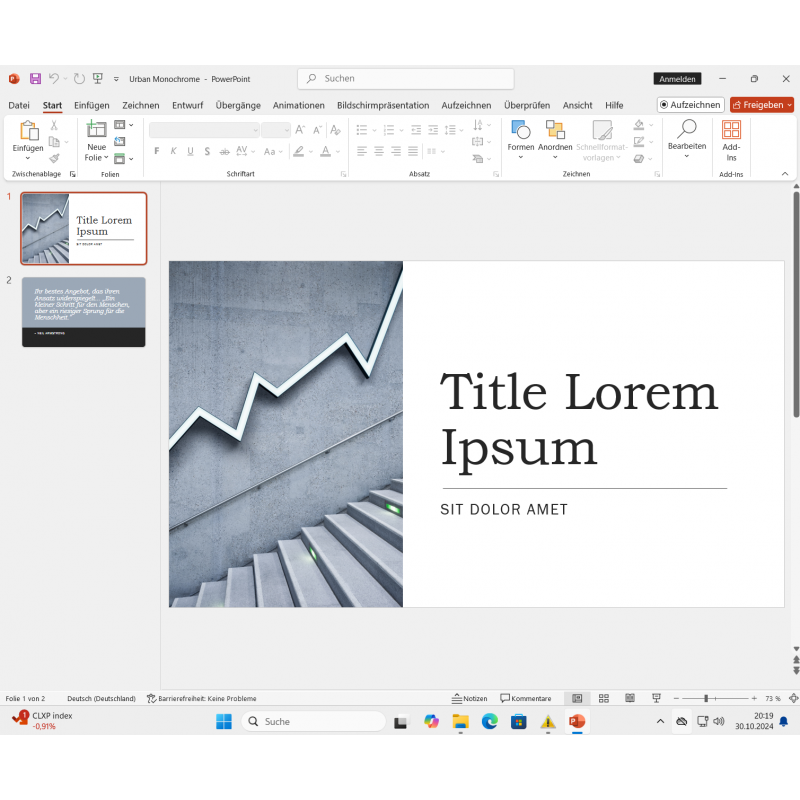The image size is (800, 800).
Task: Toggle the Aufzeichnen record button
Action: (690, 105)
